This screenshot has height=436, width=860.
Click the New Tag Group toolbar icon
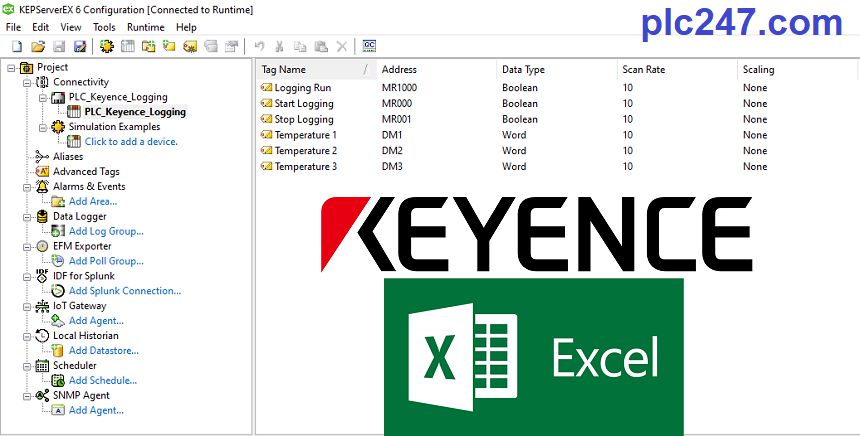click(x=149, y=46)
